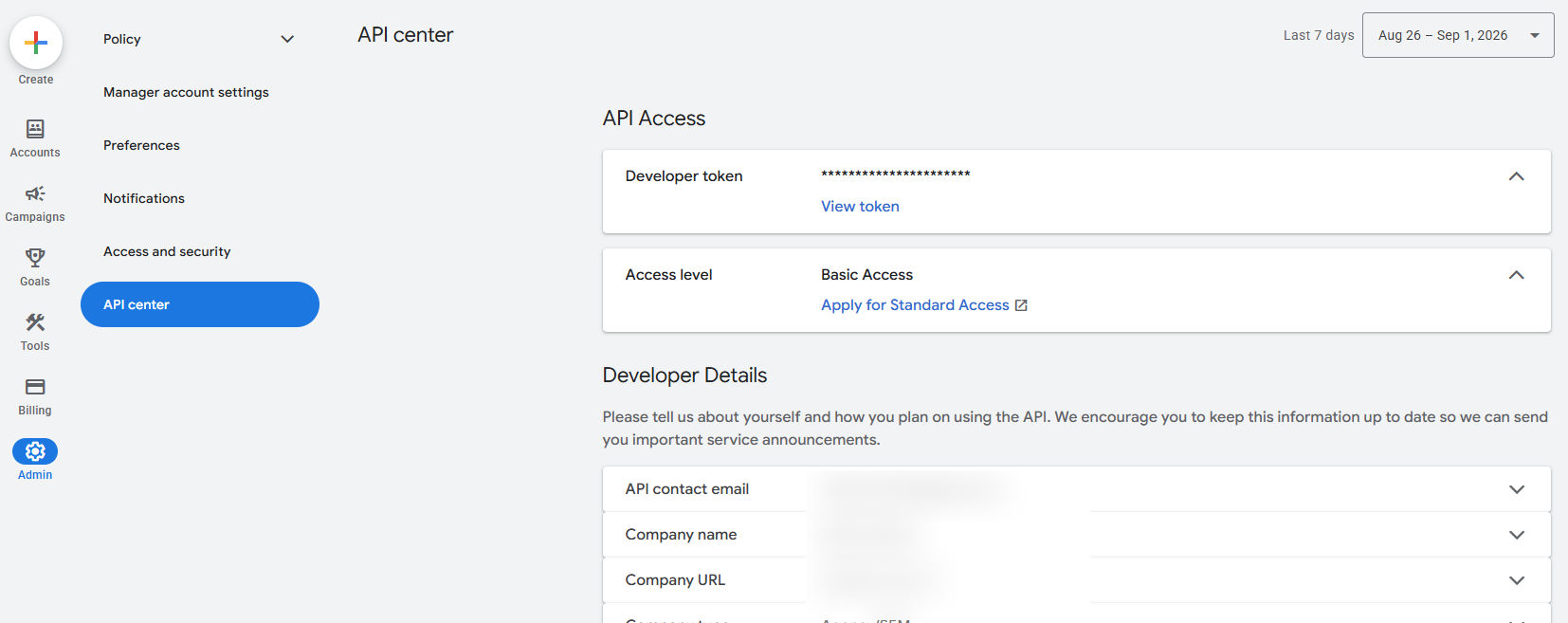1568x623 pixels.
Task: Click Apply for Standard Access link
Action: pyautogui.click(x=915, y=305)
